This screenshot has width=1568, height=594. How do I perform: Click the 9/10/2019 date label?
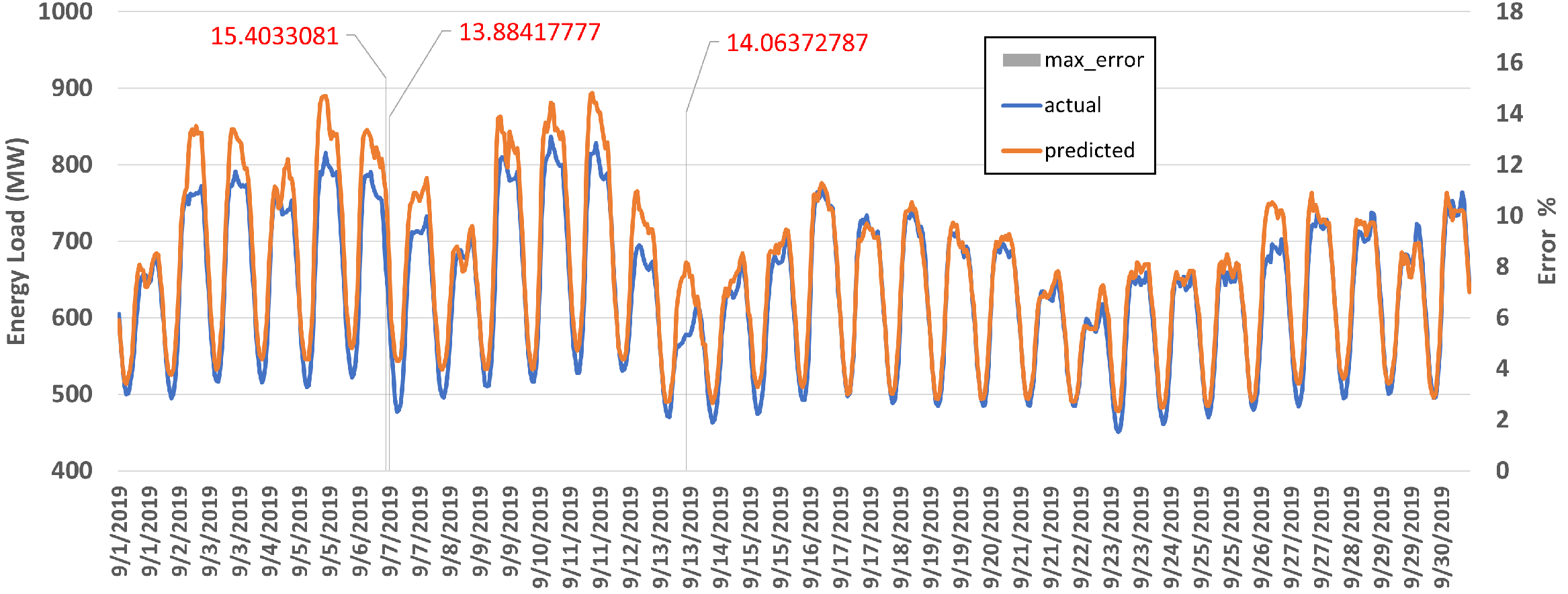click(540, 538)
